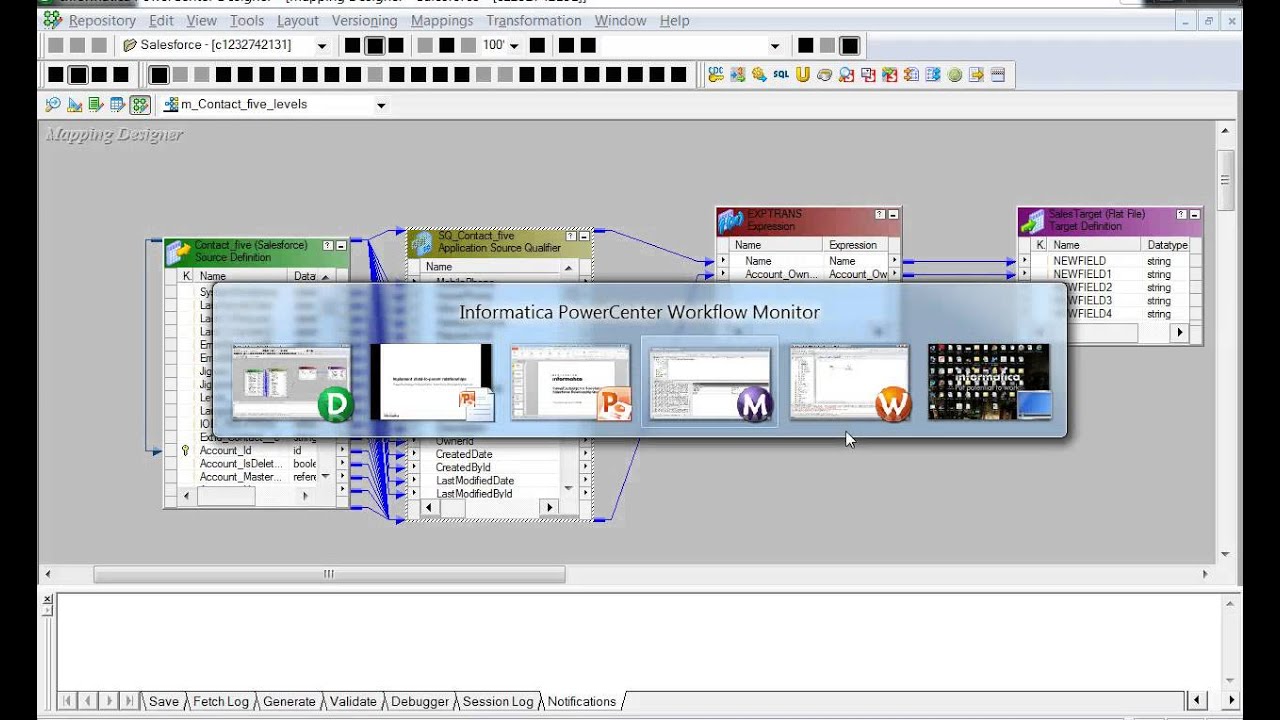Click the CDC key toolbar icon
This screenshot has height=720, width=1280.
[716, 74]
